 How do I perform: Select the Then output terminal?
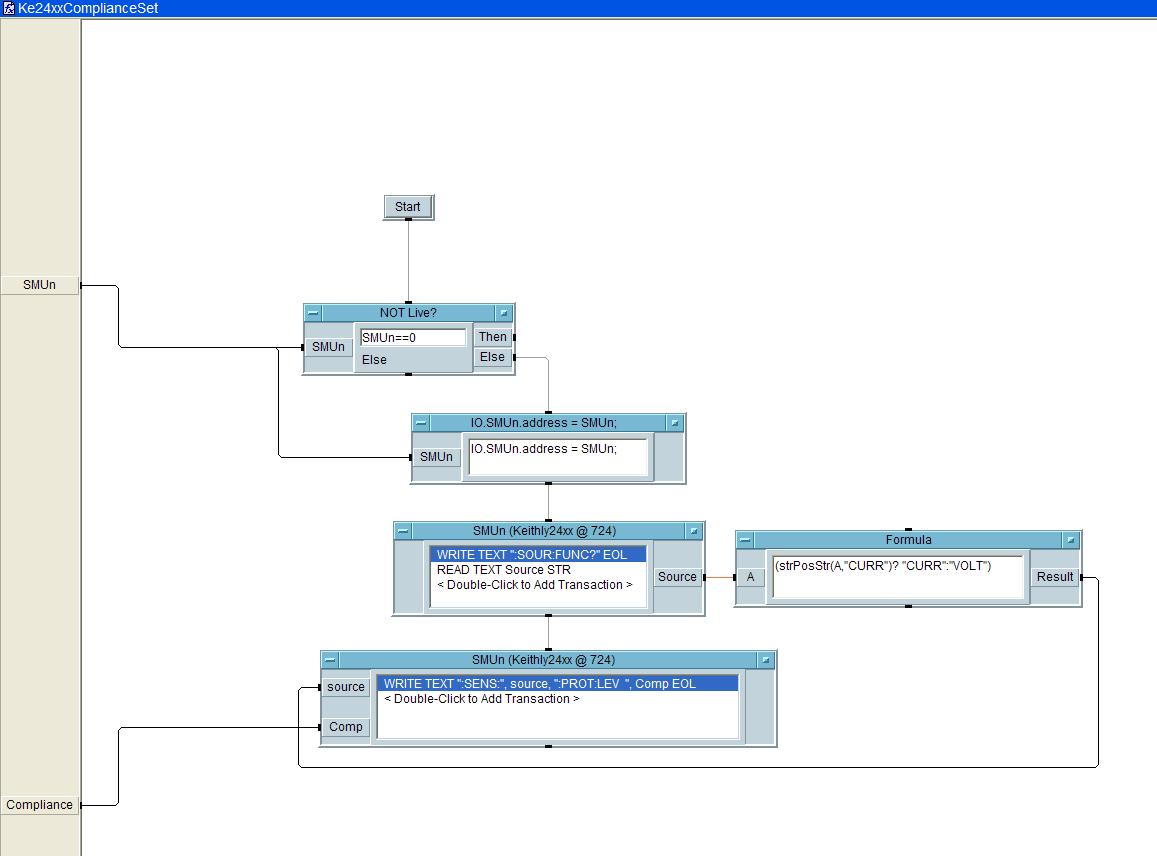pyautogui.click(x=492, y=337)
